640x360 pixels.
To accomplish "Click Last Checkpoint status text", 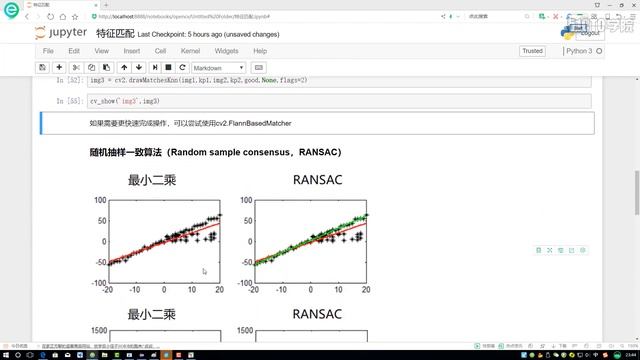I will point(209,35).
